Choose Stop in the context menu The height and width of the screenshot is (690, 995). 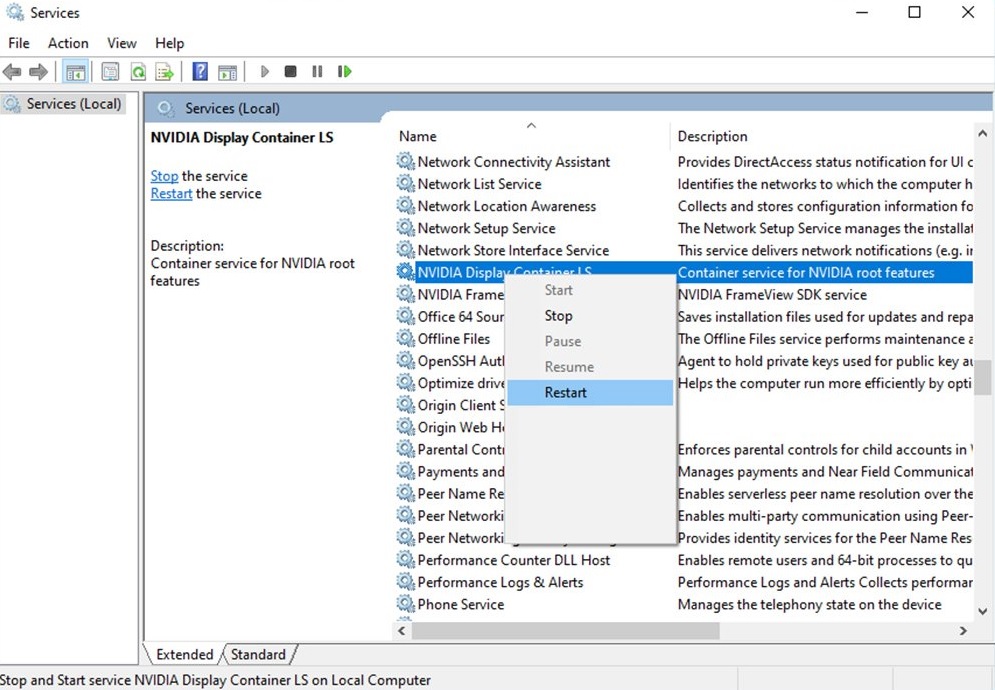590,315
